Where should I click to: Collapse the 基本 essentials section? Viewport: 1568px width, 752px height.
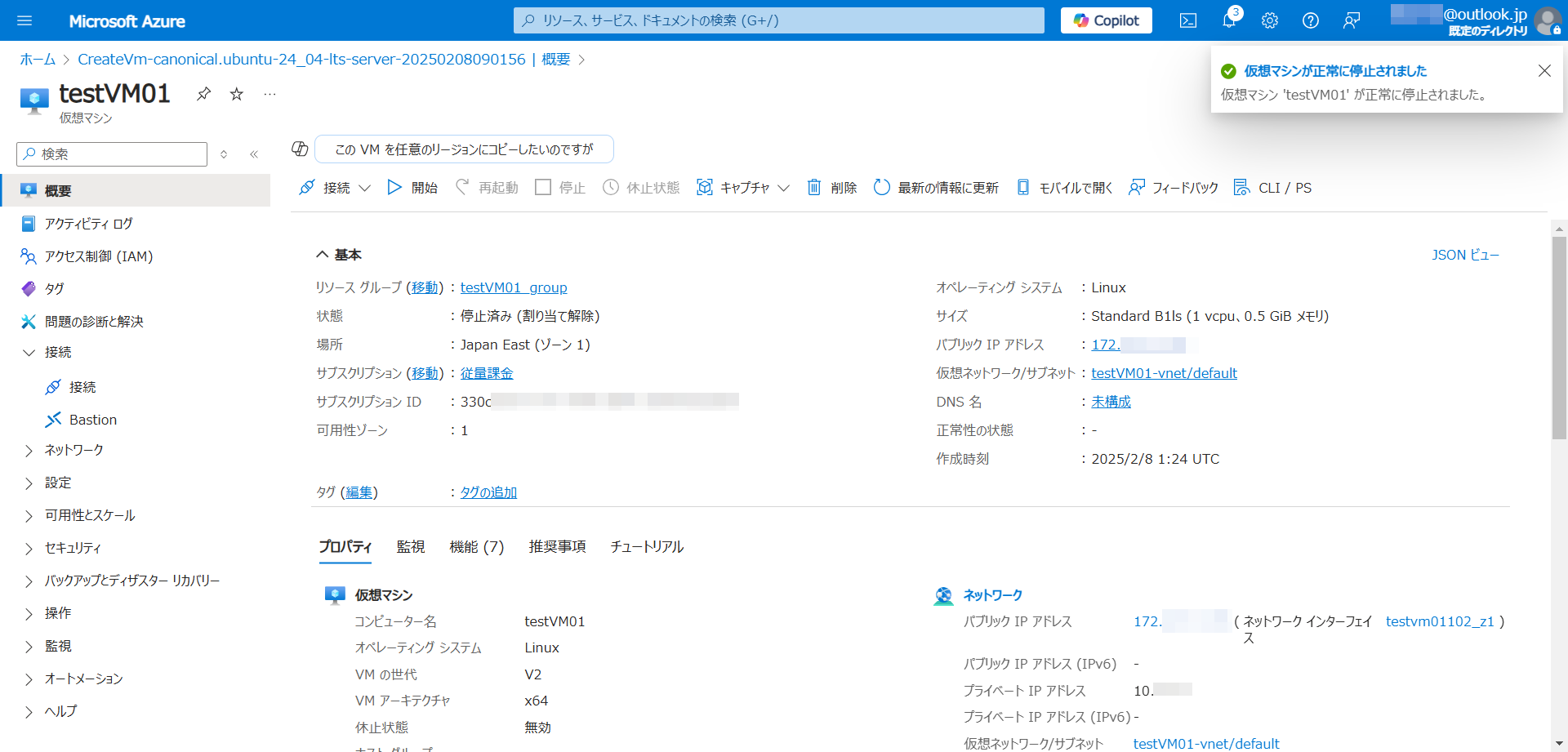click(x=323, y=255)
